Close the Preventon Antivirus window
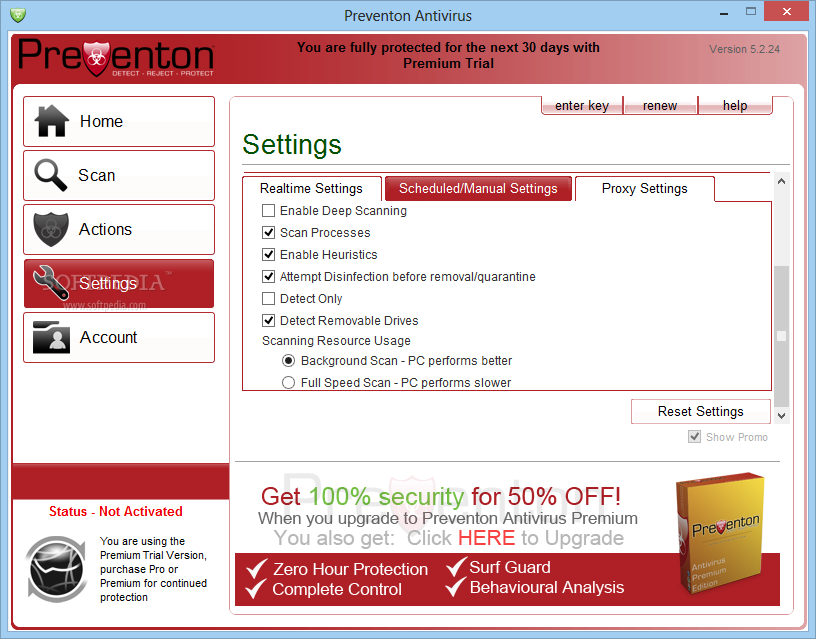This screenshot has height=639, width=816. coord(787,11)
